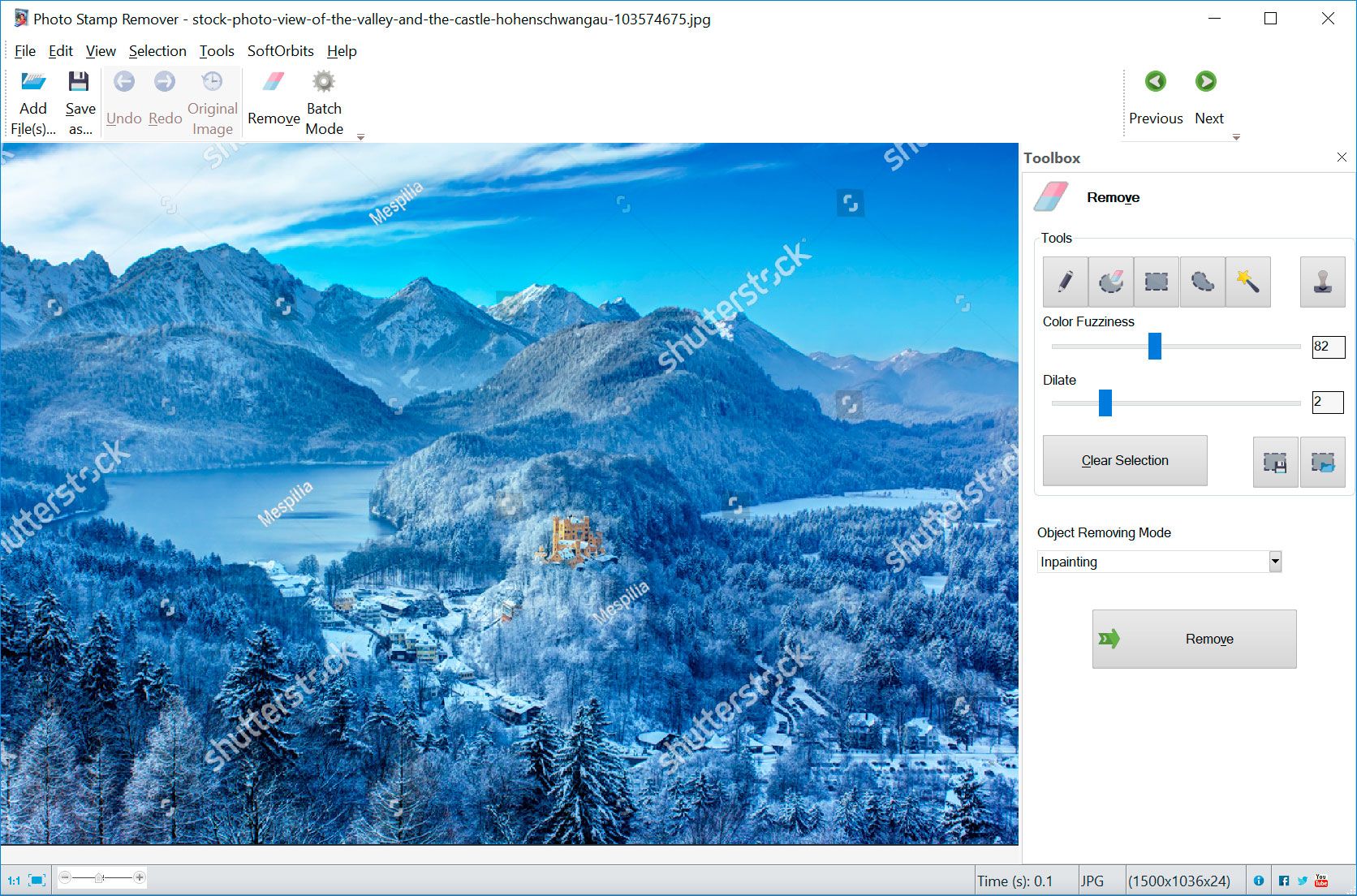Expand the Batch Mode options arrow
Image resolution: width=1357 pixels, height=896 pixels.
361,137
